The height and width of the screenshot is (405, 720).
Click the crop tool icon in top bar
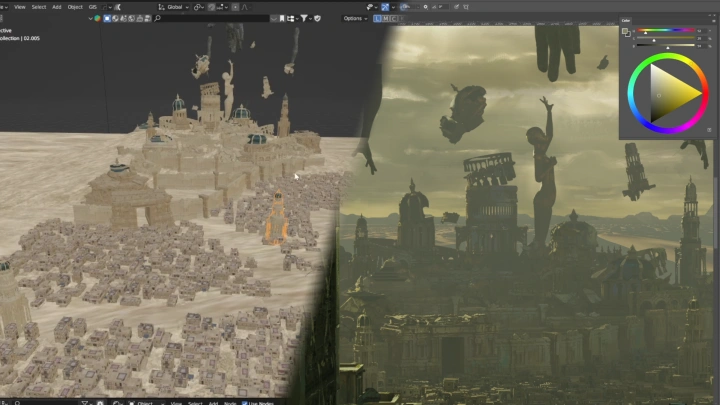point(466,7)
